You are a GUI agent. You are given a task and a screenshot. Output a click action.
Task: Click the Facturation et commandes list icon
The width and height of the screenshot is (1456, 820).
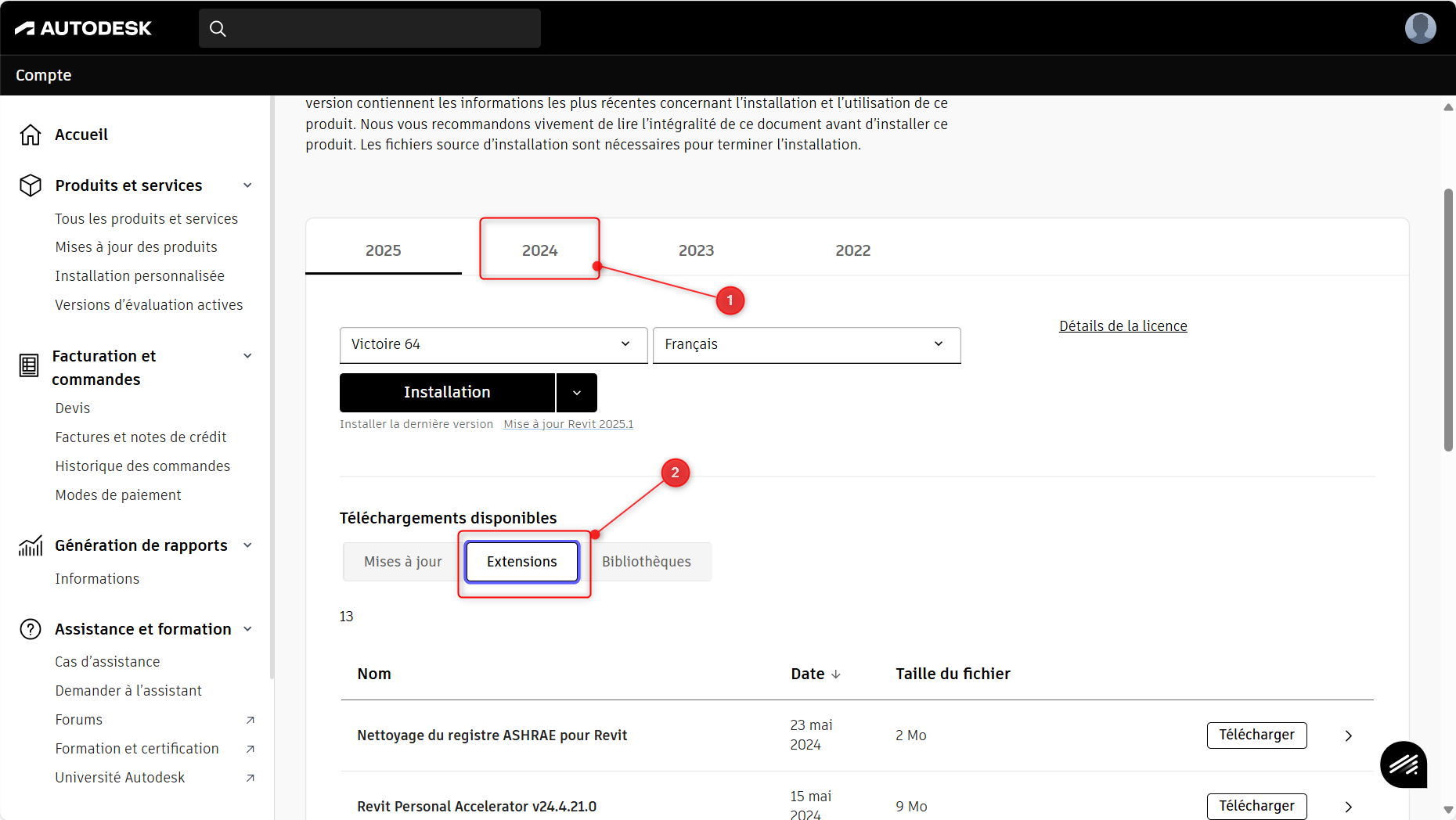click(29, 365)
